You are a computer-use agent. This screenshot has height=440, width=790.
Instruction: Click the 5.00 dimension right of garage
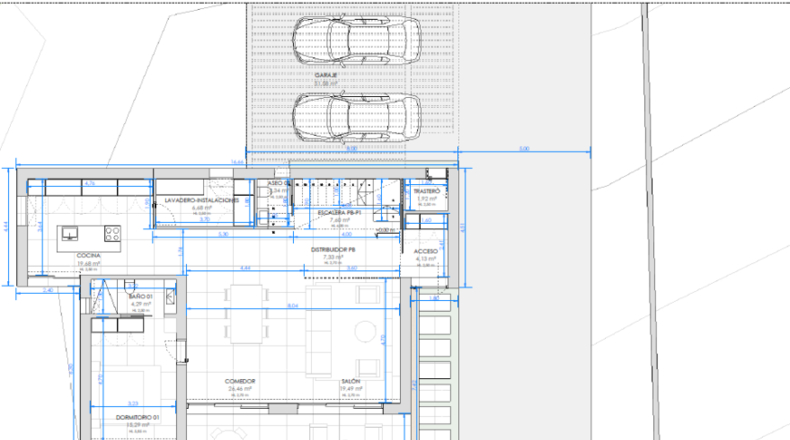point(524,149)
